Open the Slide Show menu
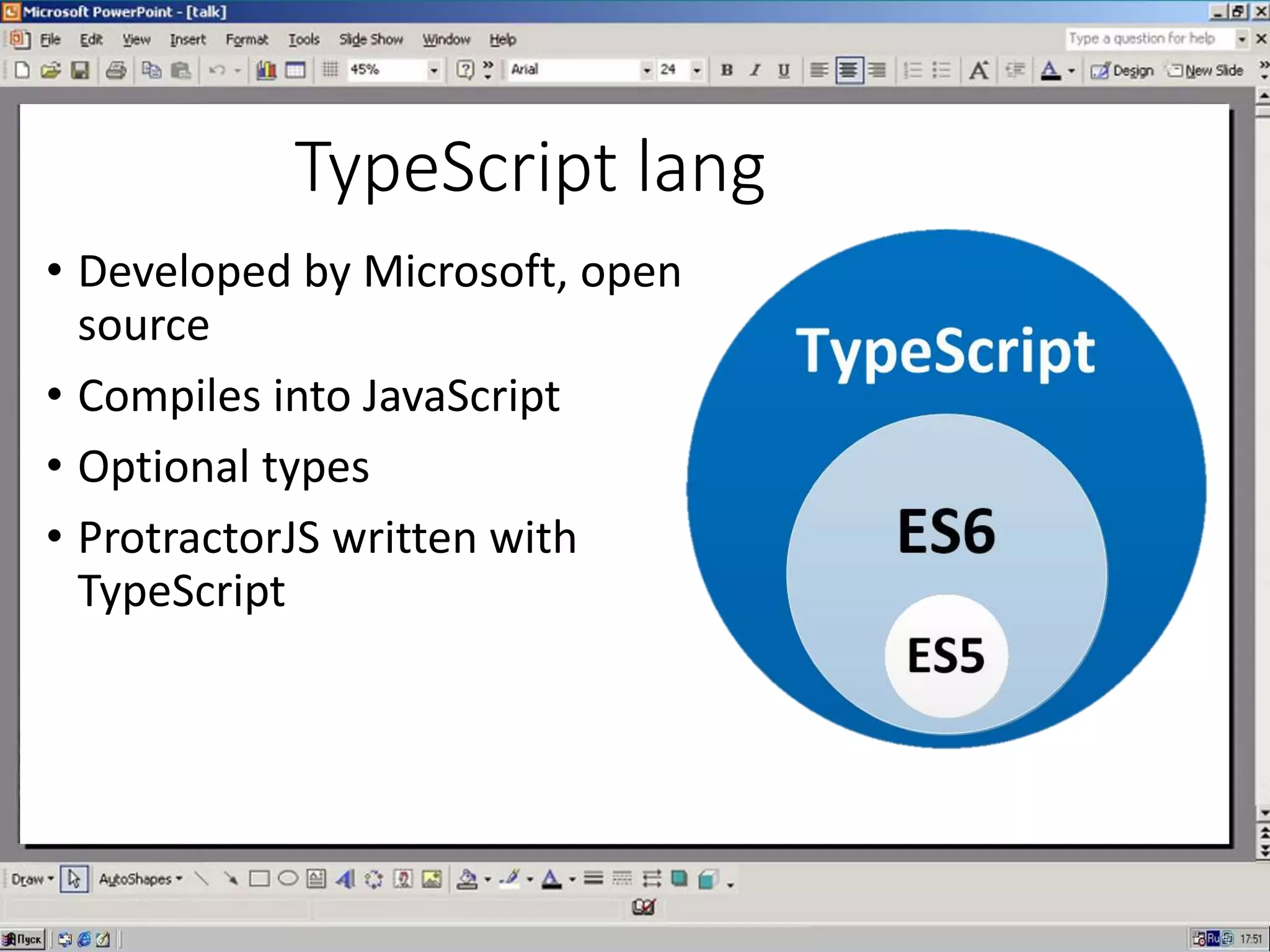 (371, 40)
